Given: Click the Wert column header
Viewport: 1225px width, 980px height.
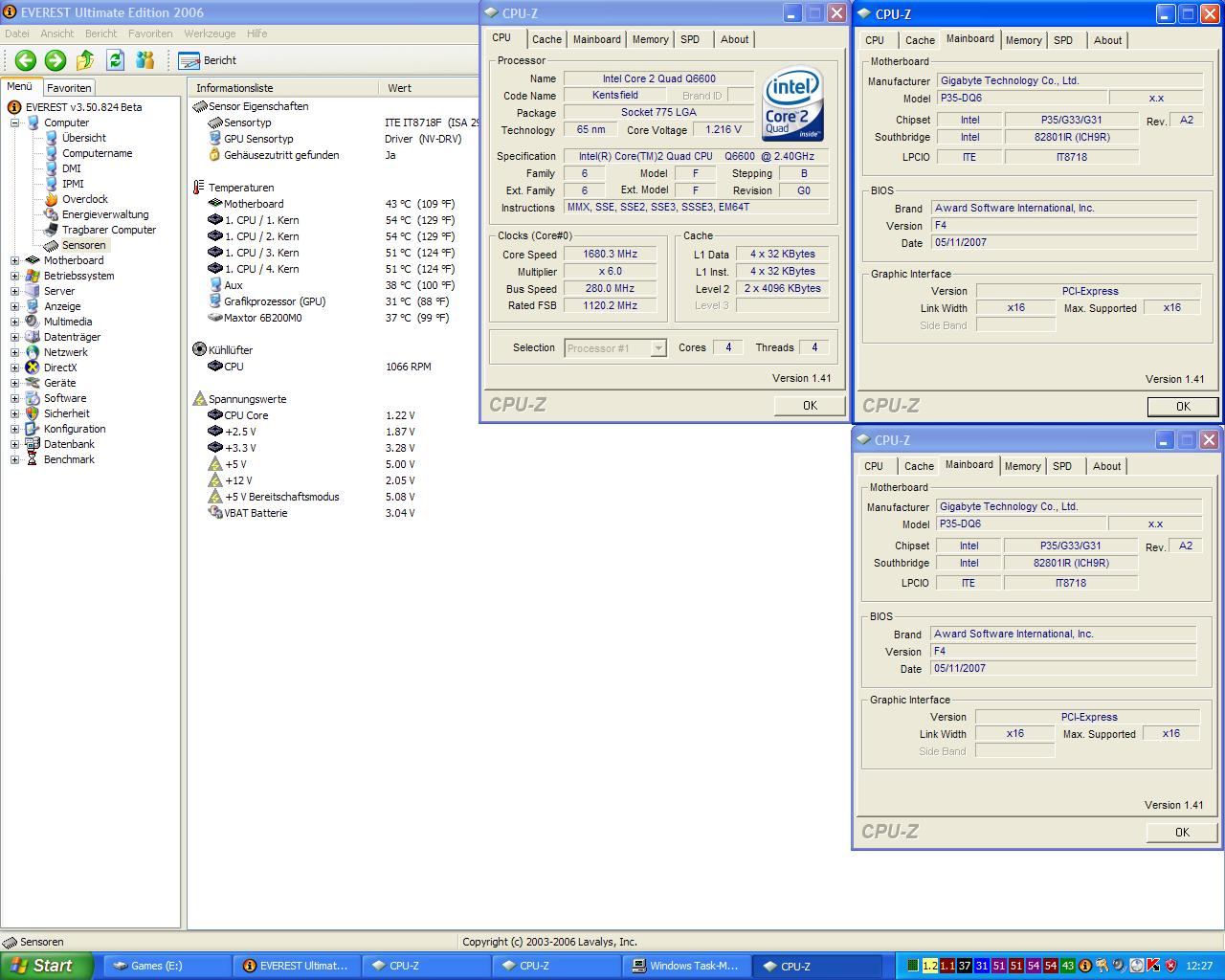Looking at the screenshot, I should (x=429, y=87).
